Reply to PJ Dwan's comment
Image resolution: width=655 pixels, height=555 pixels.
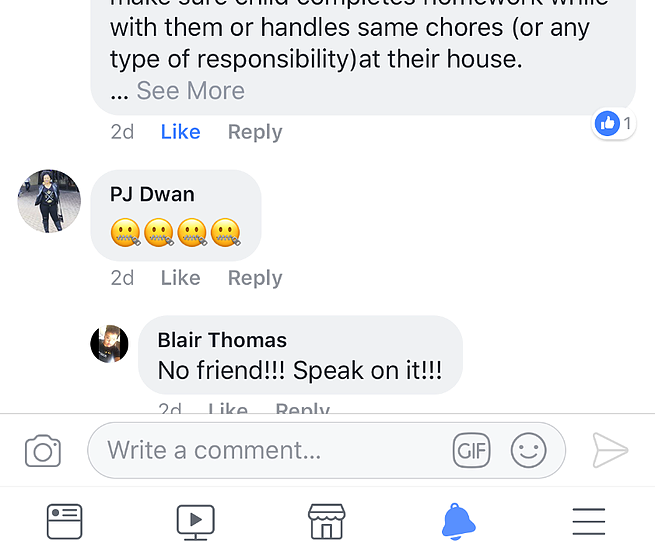point(255,279)
